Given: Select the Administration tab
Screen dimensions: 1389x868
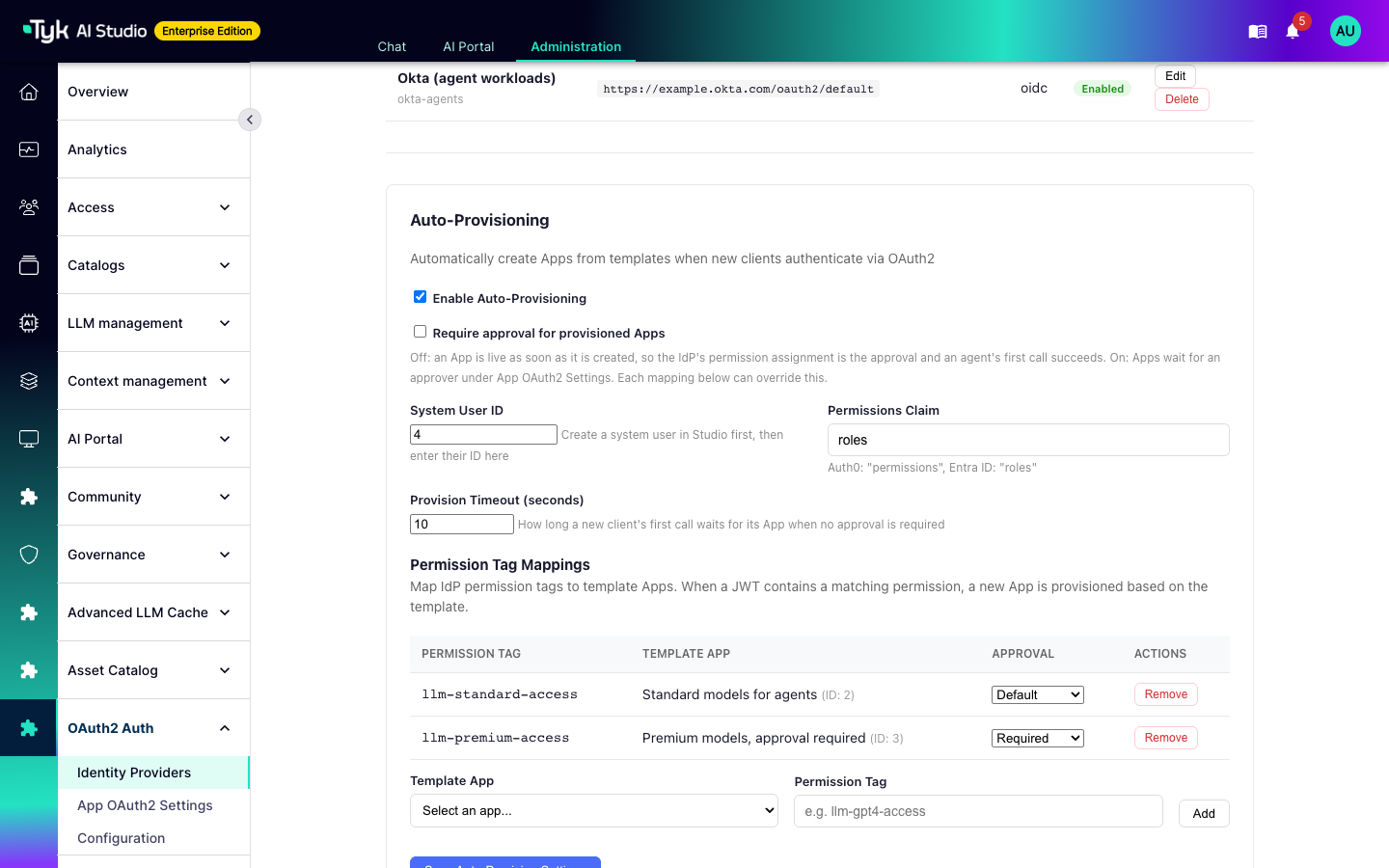Looking at the screenshot, I should [x=576, y=46].
